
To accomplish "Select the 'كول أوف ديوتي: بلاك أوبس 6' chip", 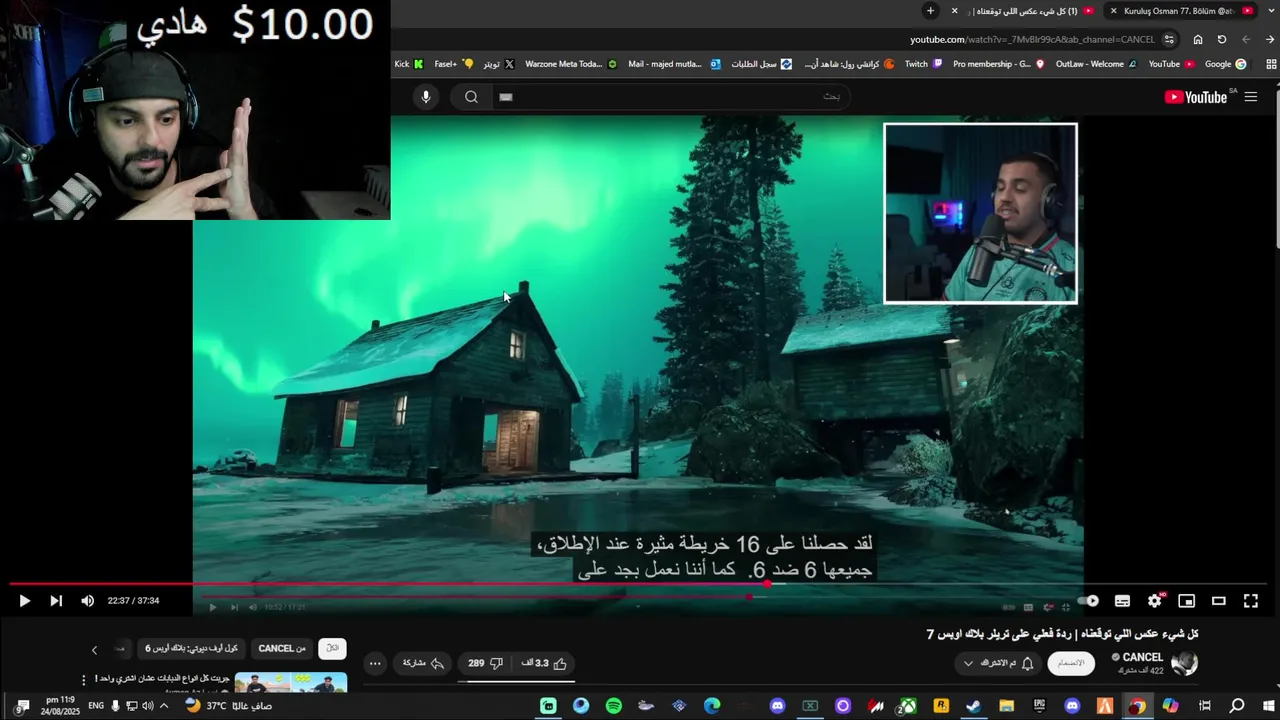I will [x=191, y=648].
